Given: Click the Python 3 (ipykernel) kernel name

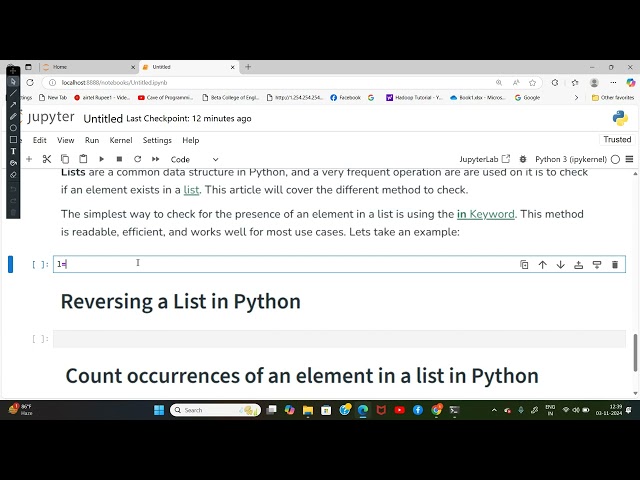Looking at the screenshot, I should (571, 159).
